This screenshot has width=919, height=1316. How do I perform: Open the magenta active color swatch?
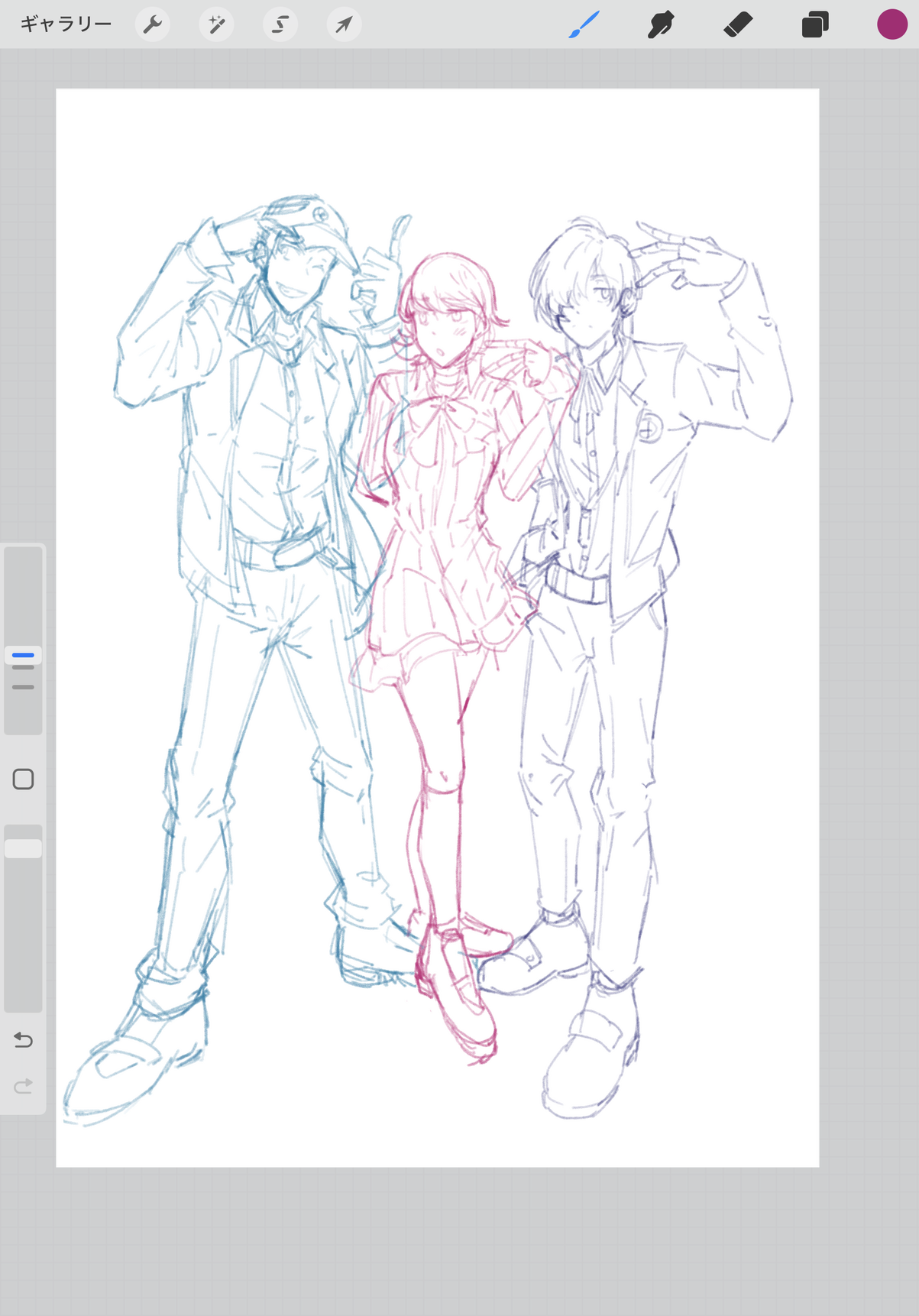pyautogui.click(x=891, y=24)
